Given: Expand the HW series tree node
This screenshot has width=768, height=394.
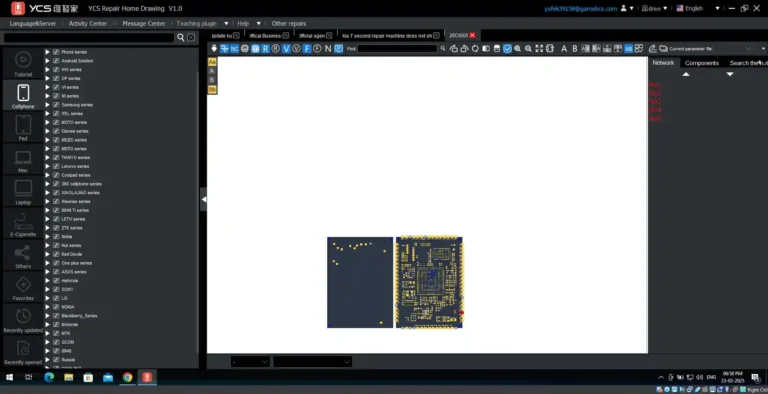Looking at the screenshot, I should click(48, 70).
